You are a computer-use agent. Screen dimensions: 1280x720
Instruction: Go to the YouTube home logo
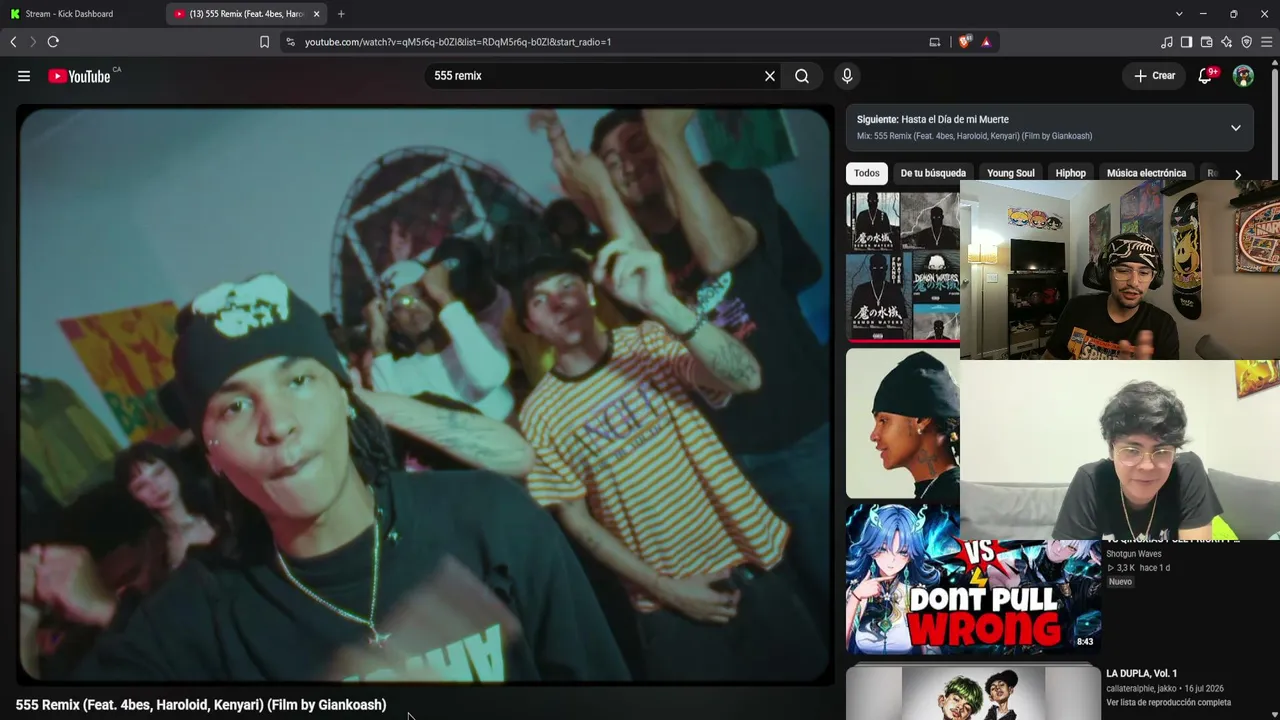79,76
